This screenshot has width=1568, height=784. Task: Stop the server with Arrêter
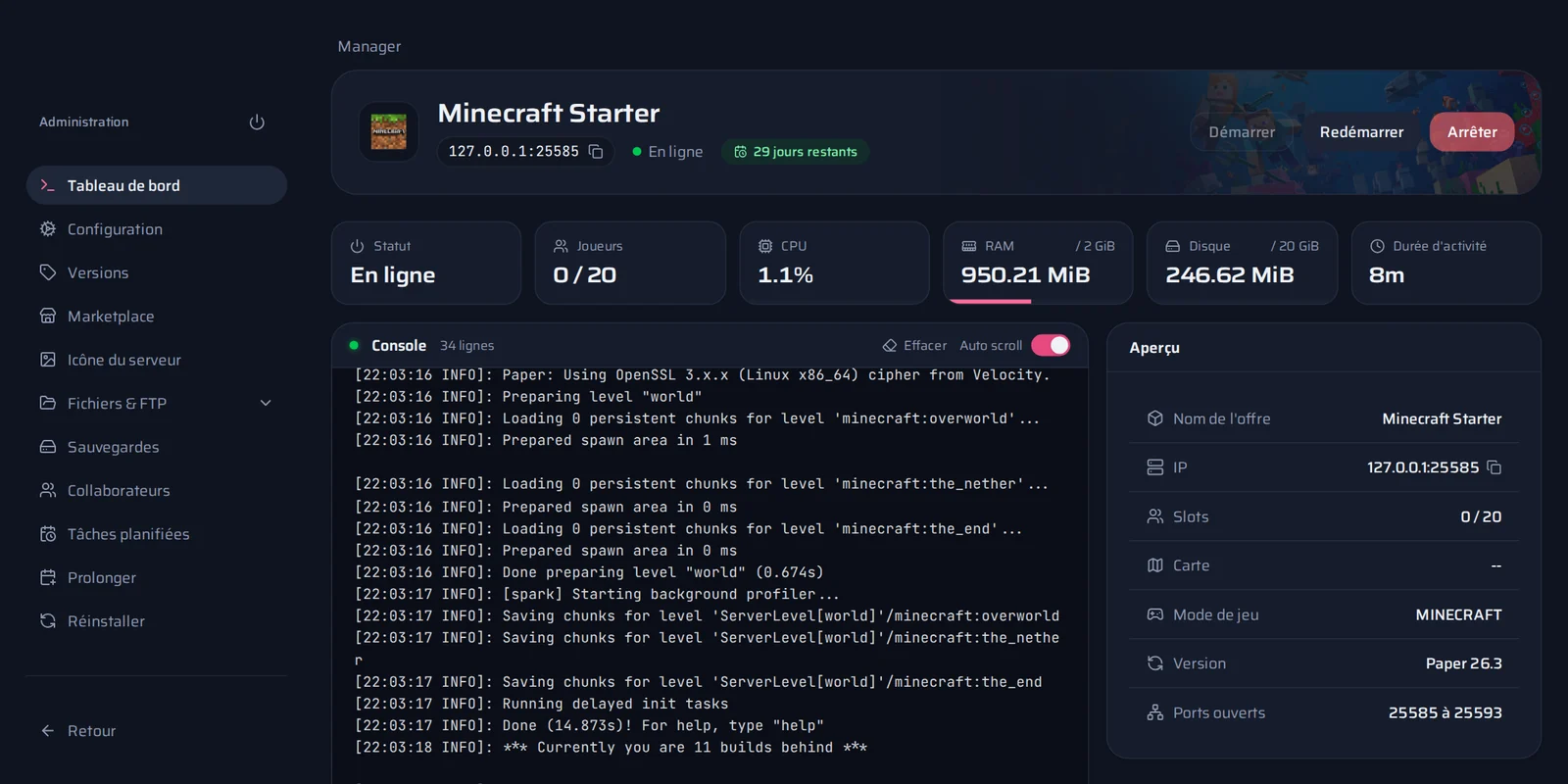[1472, 132]
